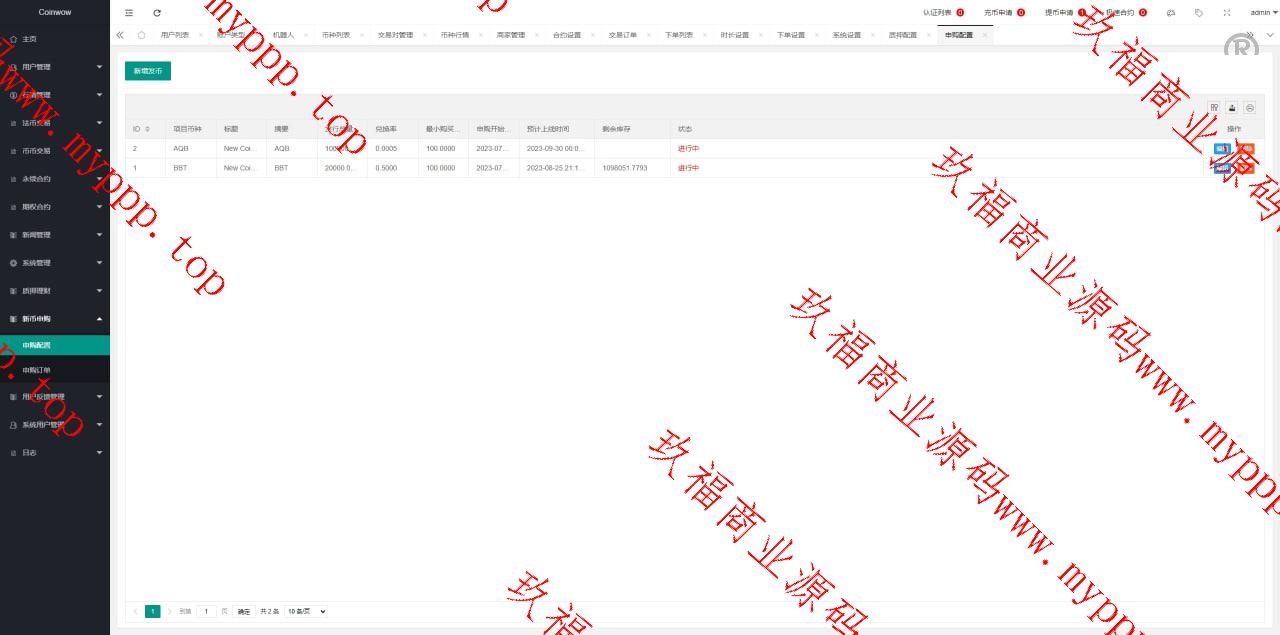Open the 10条/页 page size dropdown
The image size is (1280, 635).
(x=306, y=611)
